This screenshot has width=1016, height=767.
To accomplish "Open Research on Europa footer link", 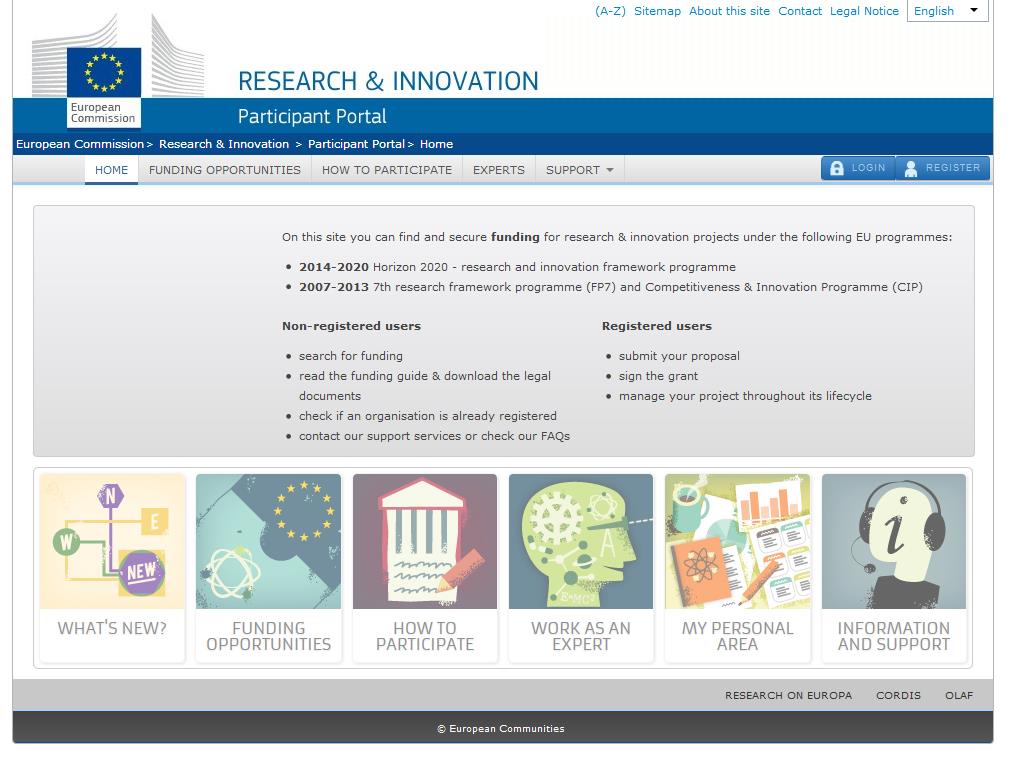I will 789,695.
